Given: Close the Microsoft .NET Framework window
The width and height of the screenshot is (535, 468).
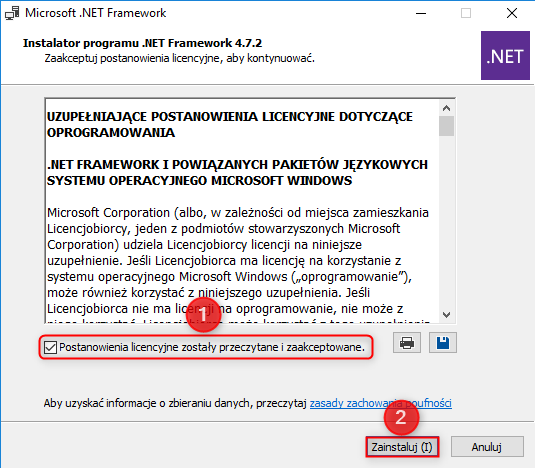Looking at the screenshot, I should (512, 14).
